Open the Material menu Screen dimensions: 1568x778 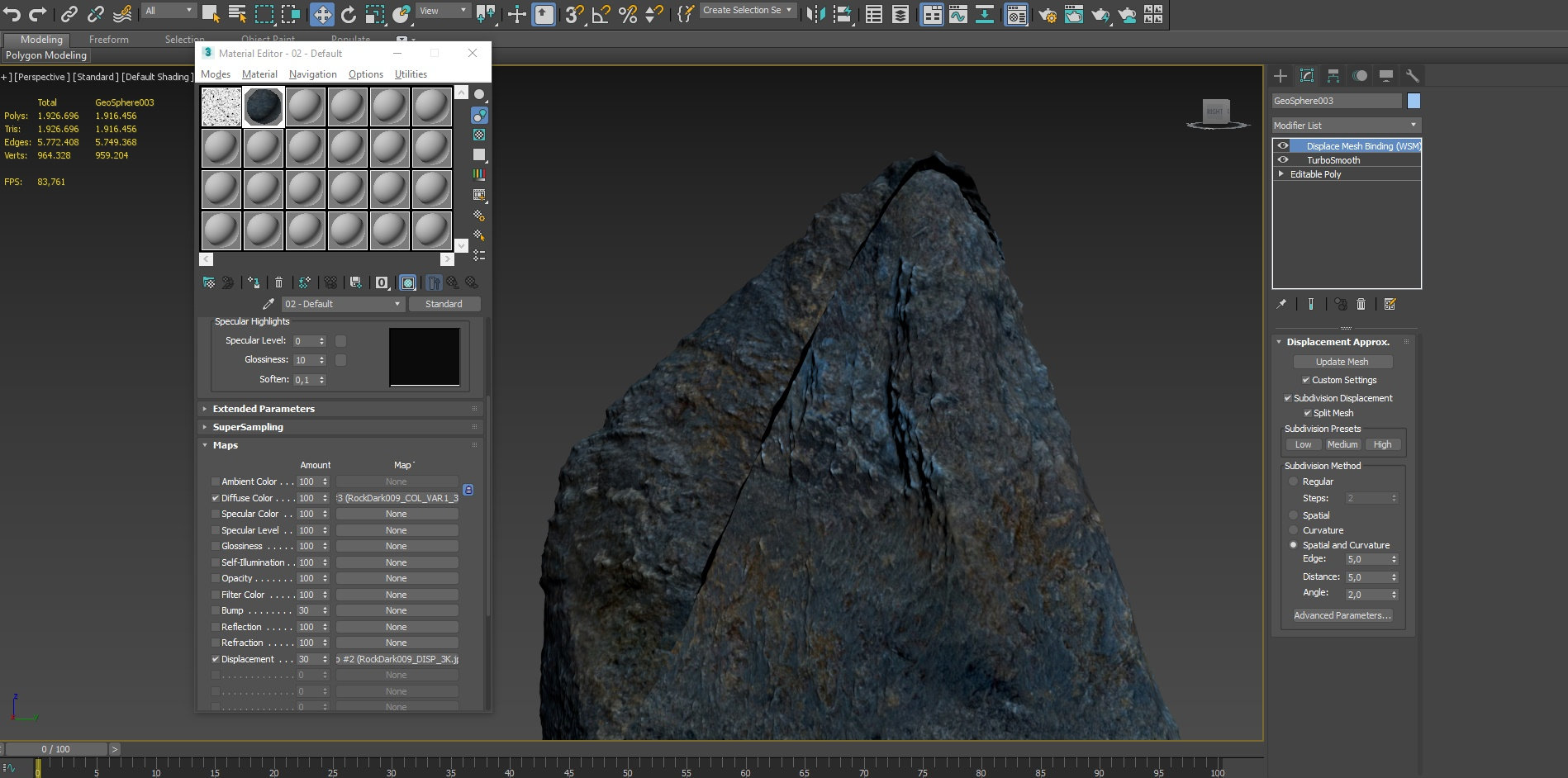pos(259,74)
